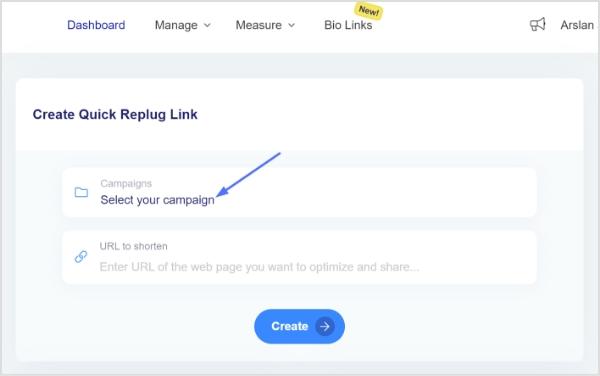Screen dimensions: 600x376
Task: Focus the URL to shorten input field
Action: pyautogui.click(x=299, y=257)
